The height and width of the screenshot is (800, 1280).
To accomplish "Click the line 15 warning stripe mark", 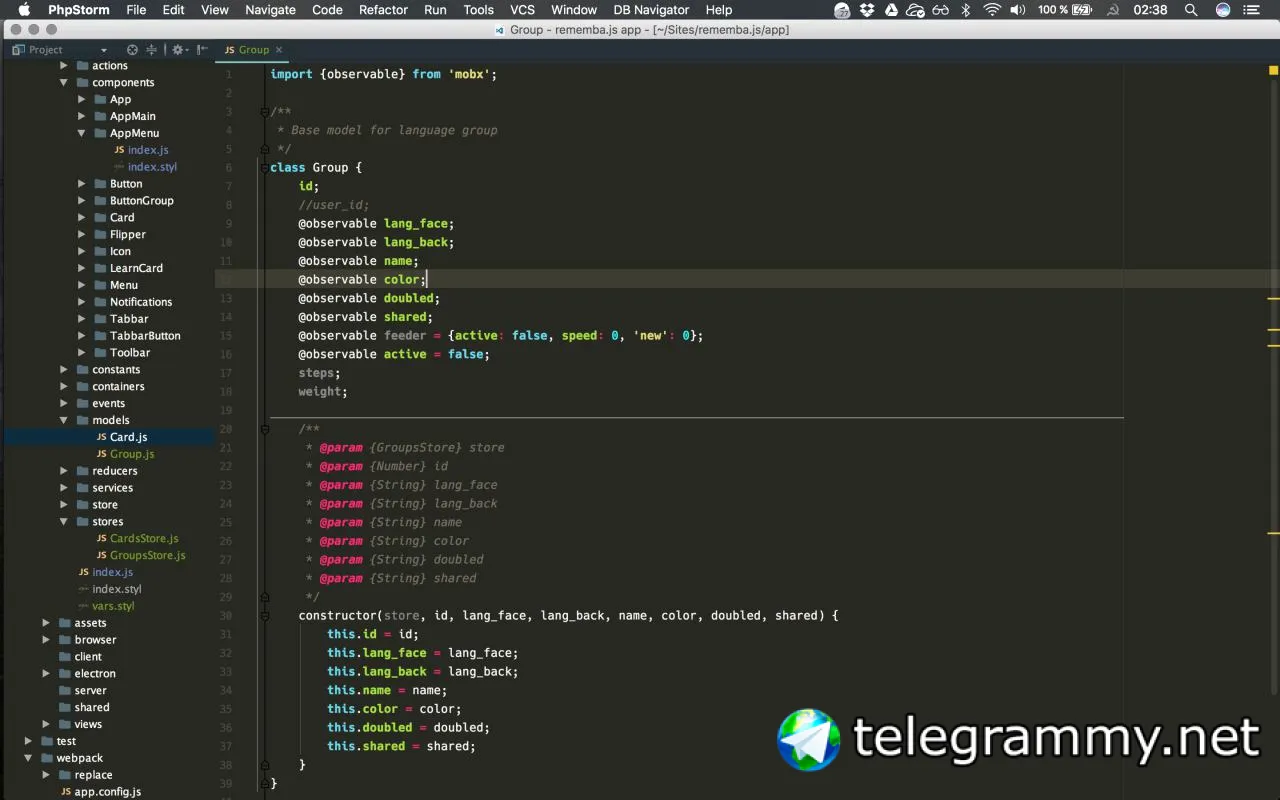I will (1274, 329).
